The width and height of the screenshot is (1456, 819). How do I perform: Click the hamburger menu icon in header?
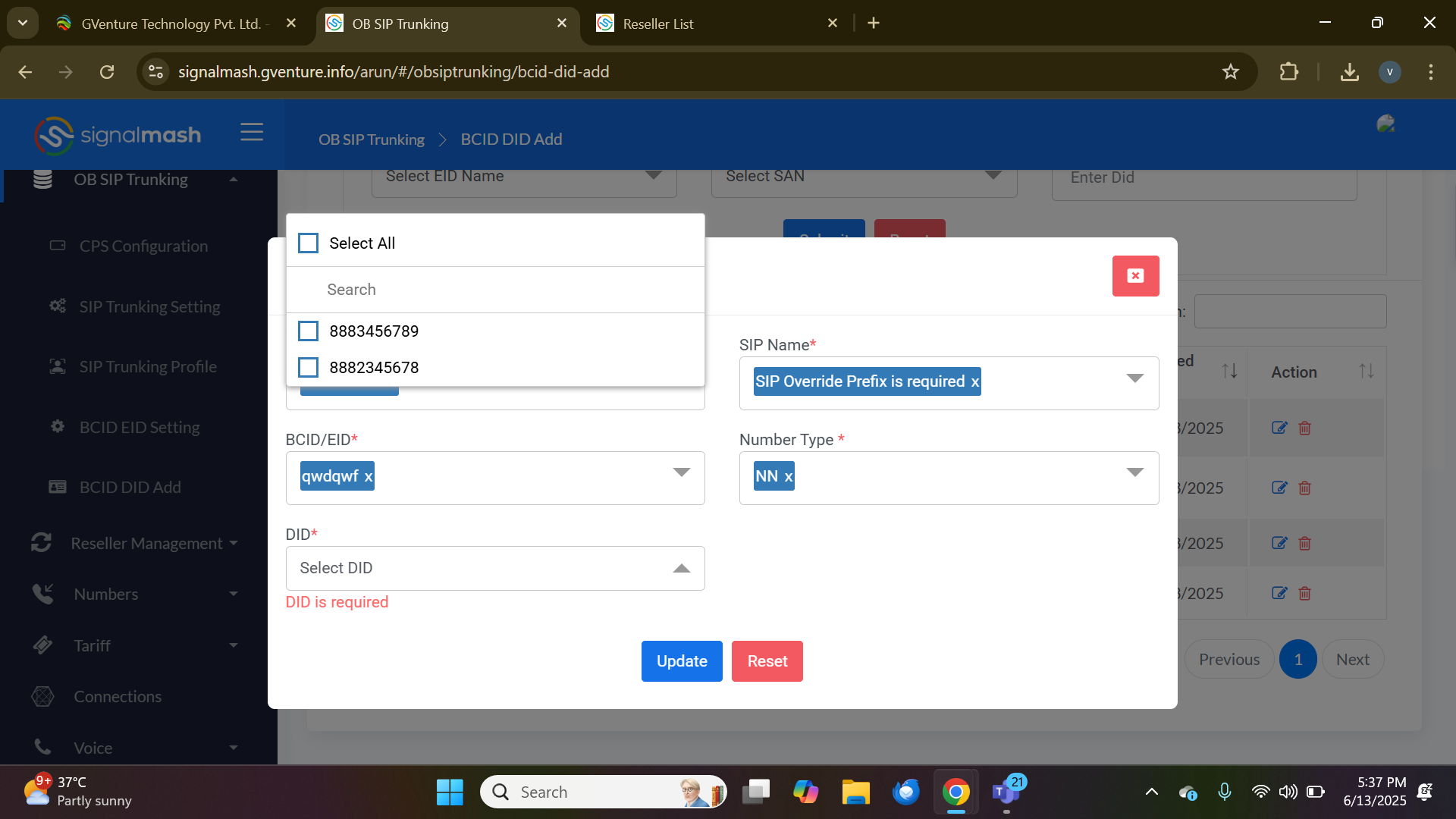point(252,133)
